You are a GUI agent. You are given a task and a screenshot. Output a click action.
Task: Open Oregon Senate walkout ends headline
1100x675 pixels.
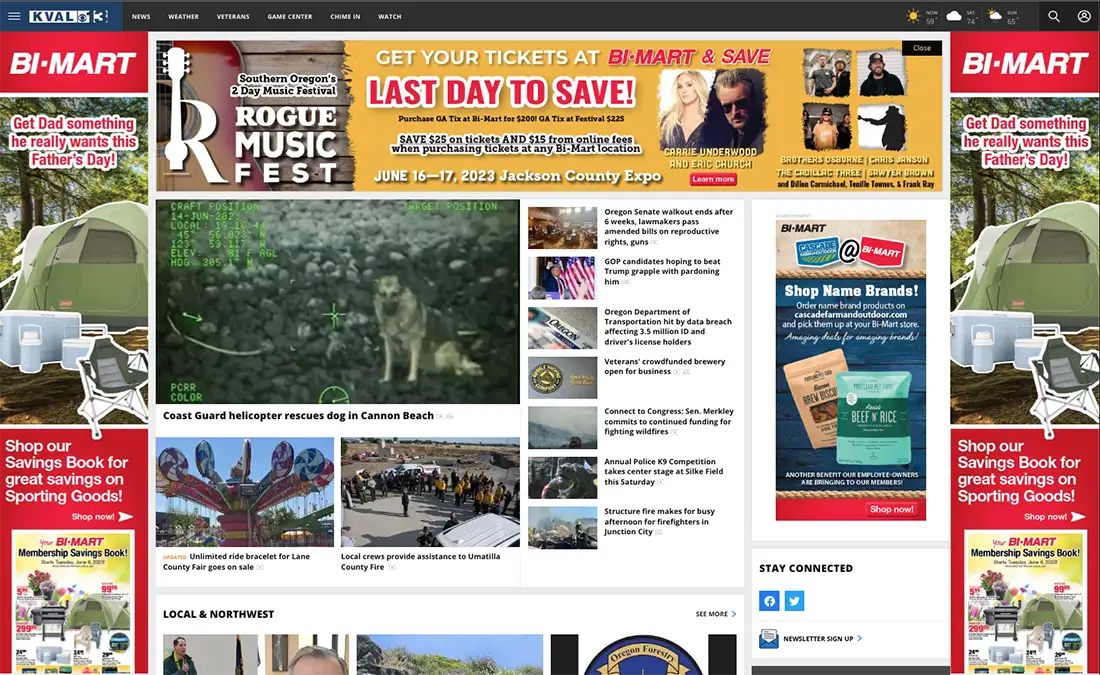click(669, 227)
